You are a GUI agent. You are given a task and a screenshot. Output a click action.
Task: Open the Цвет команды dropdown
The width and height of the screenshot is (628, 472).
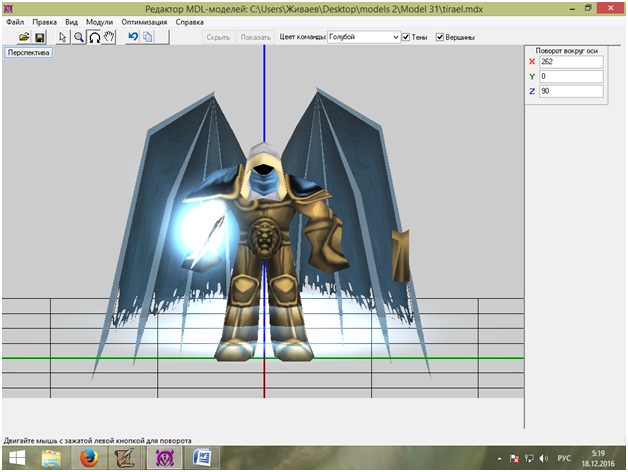[363, 37]
